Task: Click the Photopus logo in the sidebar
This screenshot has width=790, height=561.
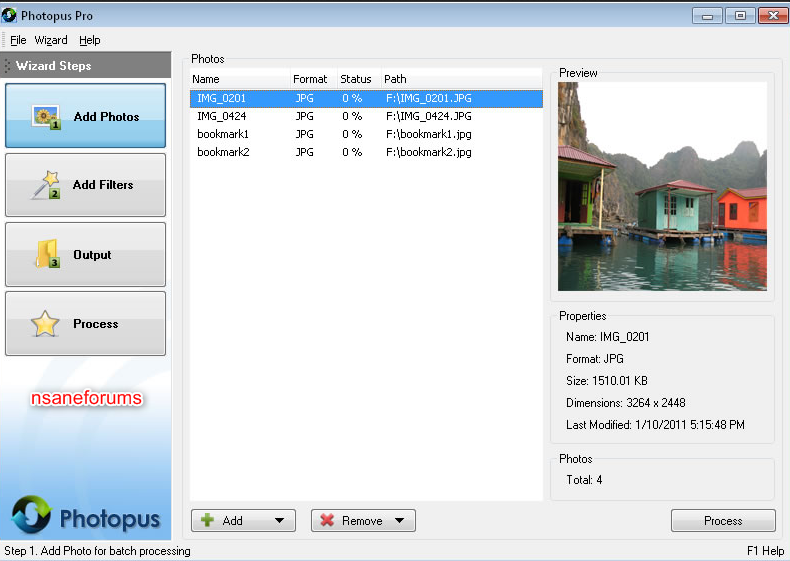Action: pos(86,516)
